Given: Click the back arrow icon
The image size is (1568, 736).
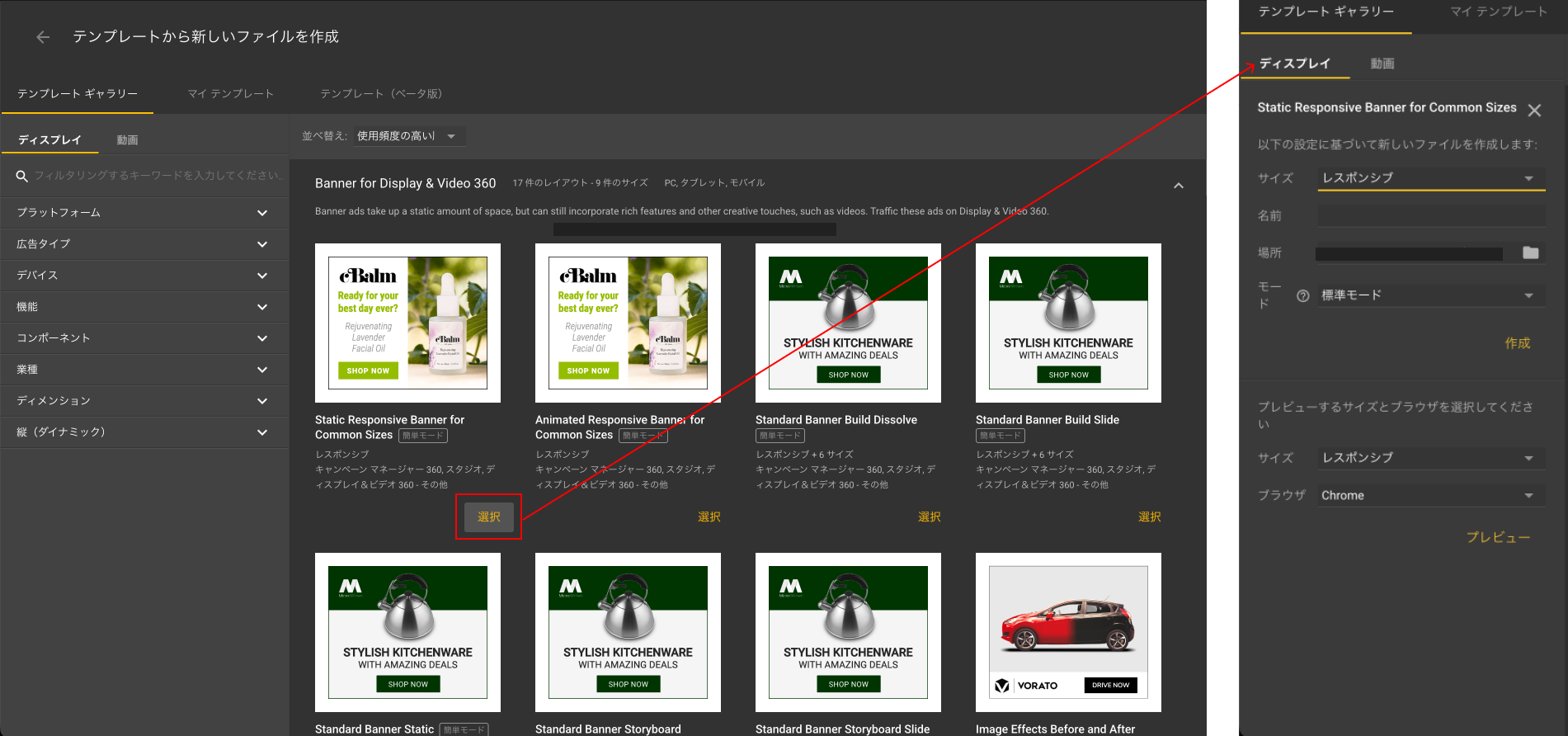Looking at the screenshot, I should (x=43, y=37).
